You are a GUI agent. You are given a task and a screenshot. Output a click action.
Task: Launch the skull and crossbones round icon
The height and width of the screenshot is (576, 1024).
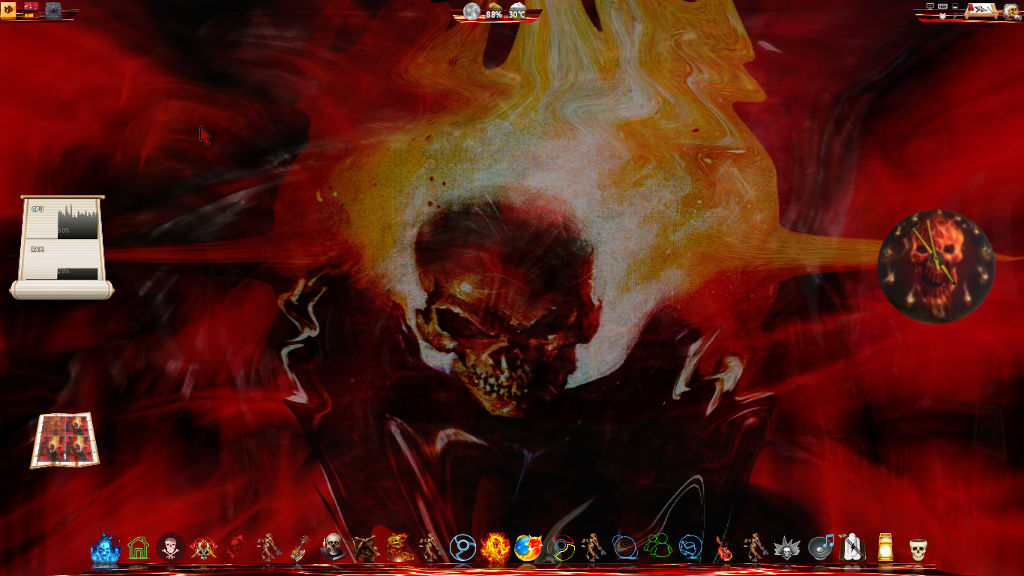point(170,548)
